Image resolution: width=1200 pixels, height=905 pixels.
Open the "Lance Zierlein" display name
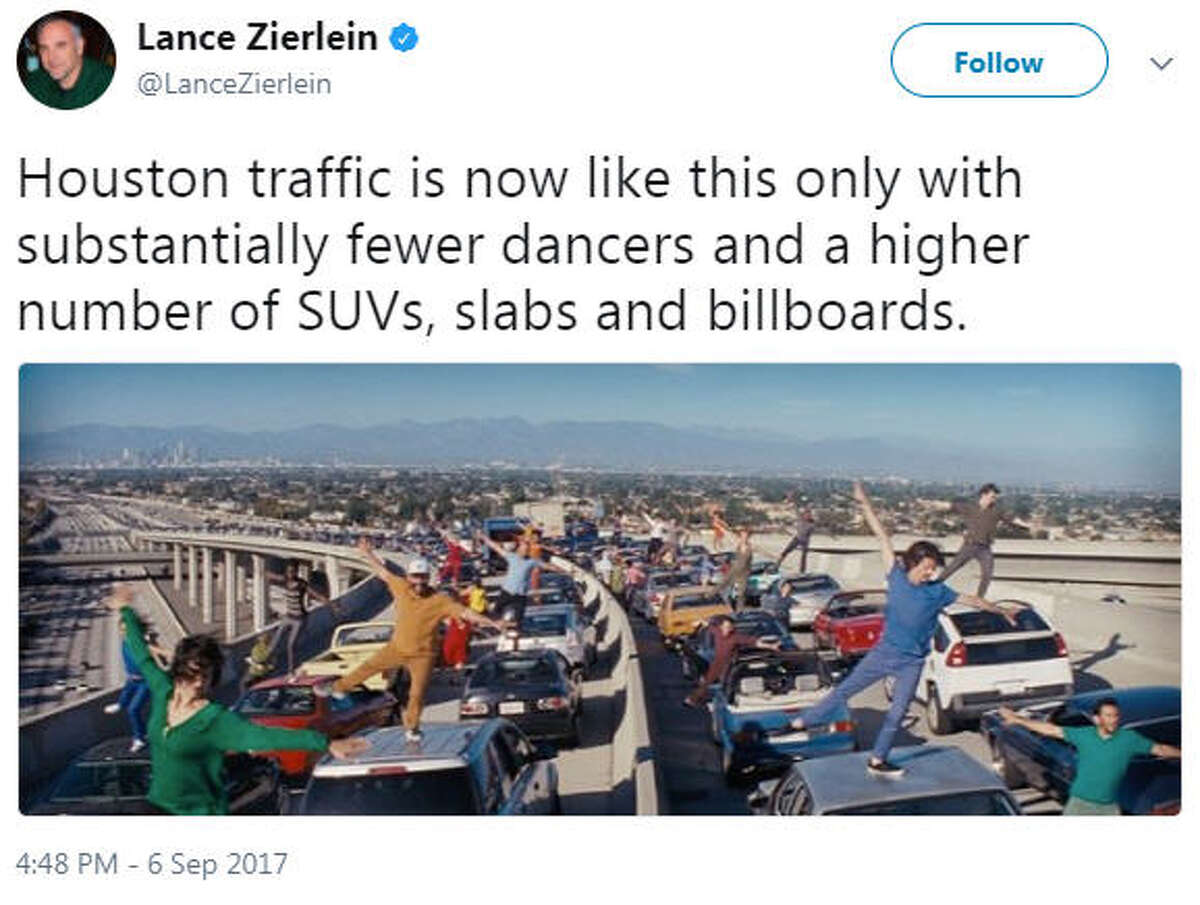[257, 38]
